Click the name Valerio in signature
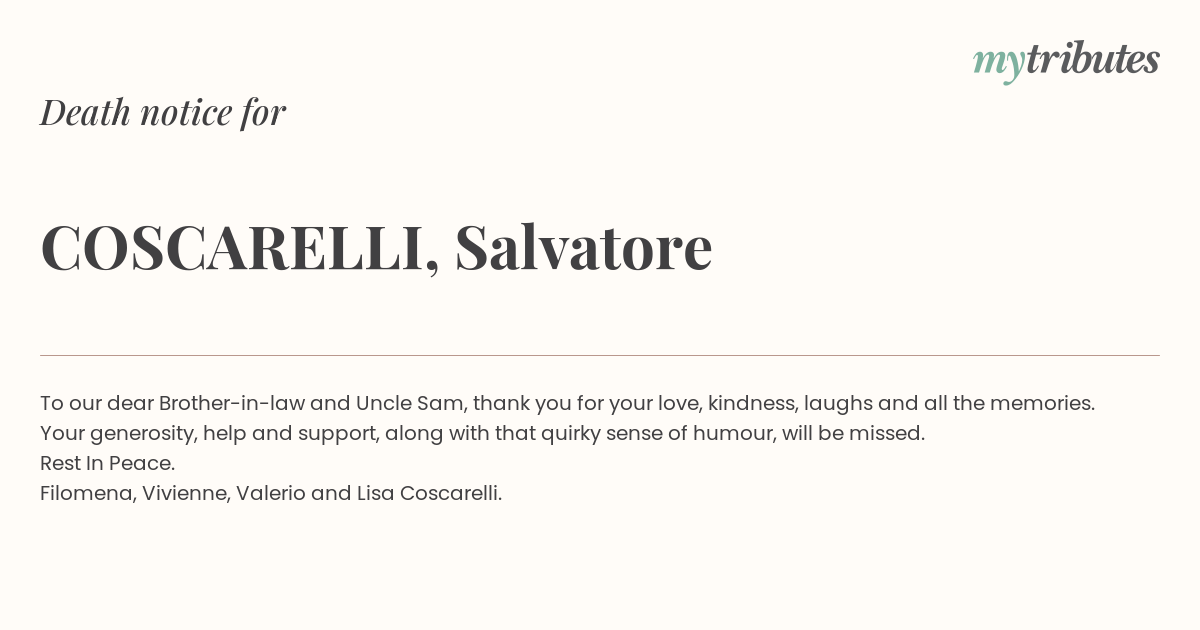The image size is (1200, 630). point(271,493)
